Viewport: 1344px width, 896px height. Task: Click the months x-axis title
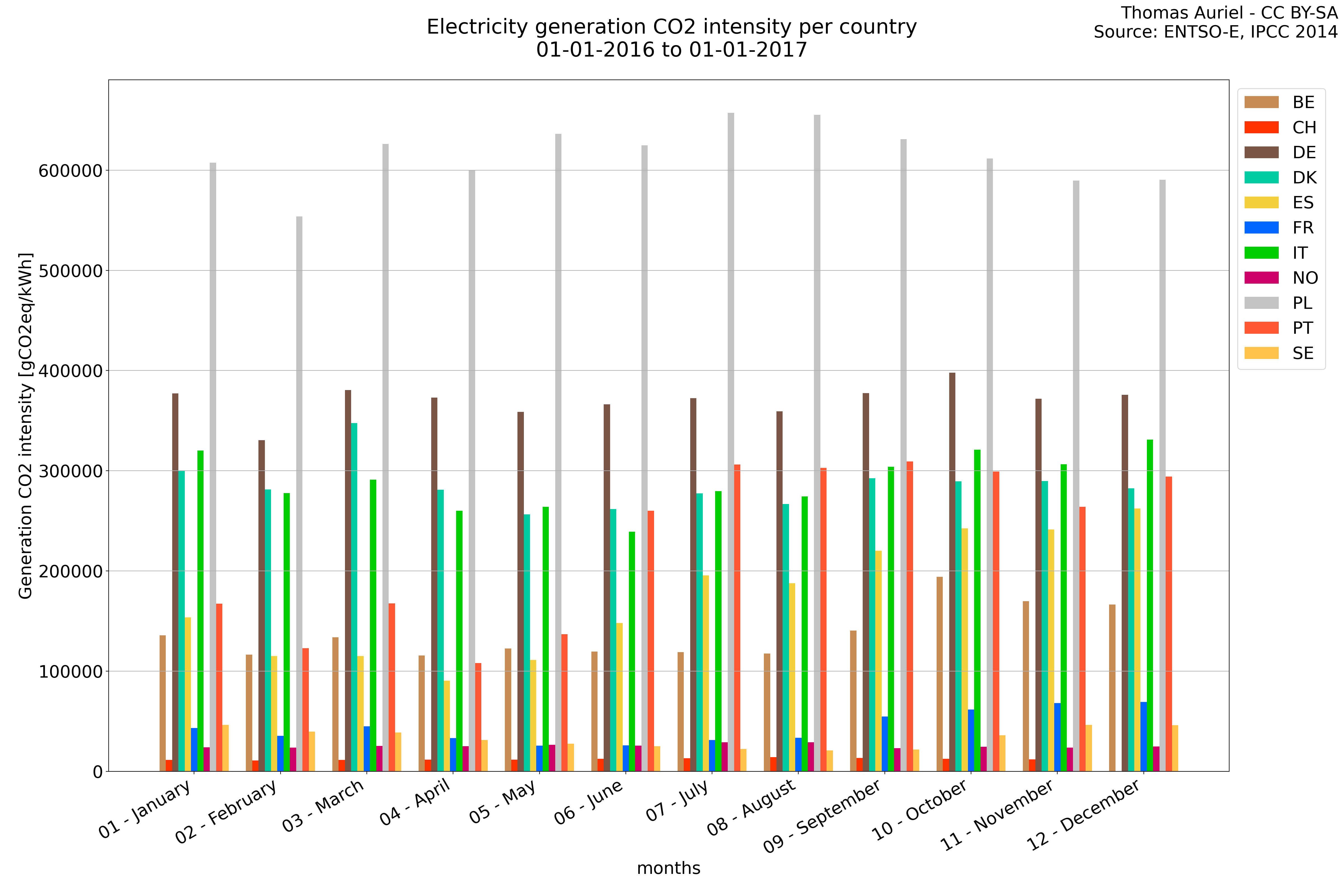669,869
